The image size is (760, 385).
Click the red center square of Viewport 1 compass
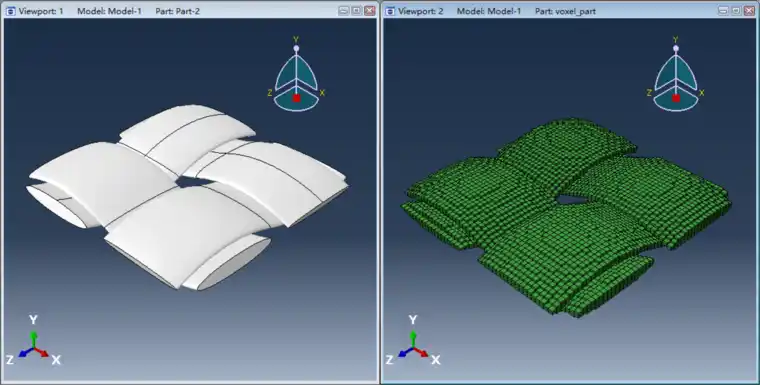[296, 98]
